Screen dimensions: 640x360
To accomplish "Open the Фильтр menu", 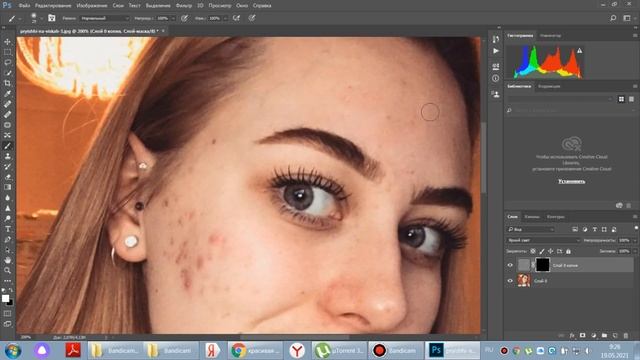I will [184, 6].
